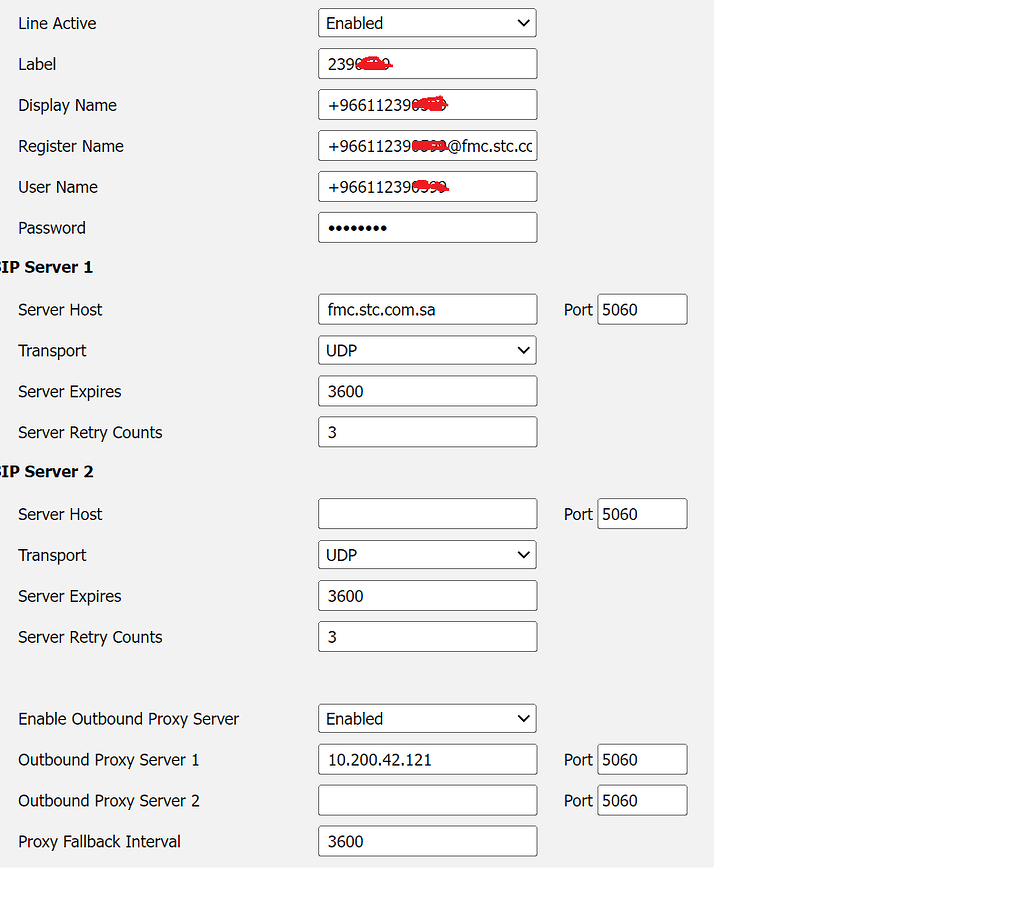Screen dimensions: 1024x921
Task: Select the Server Expires field for SIP Server 1
Action: (427, 390)
